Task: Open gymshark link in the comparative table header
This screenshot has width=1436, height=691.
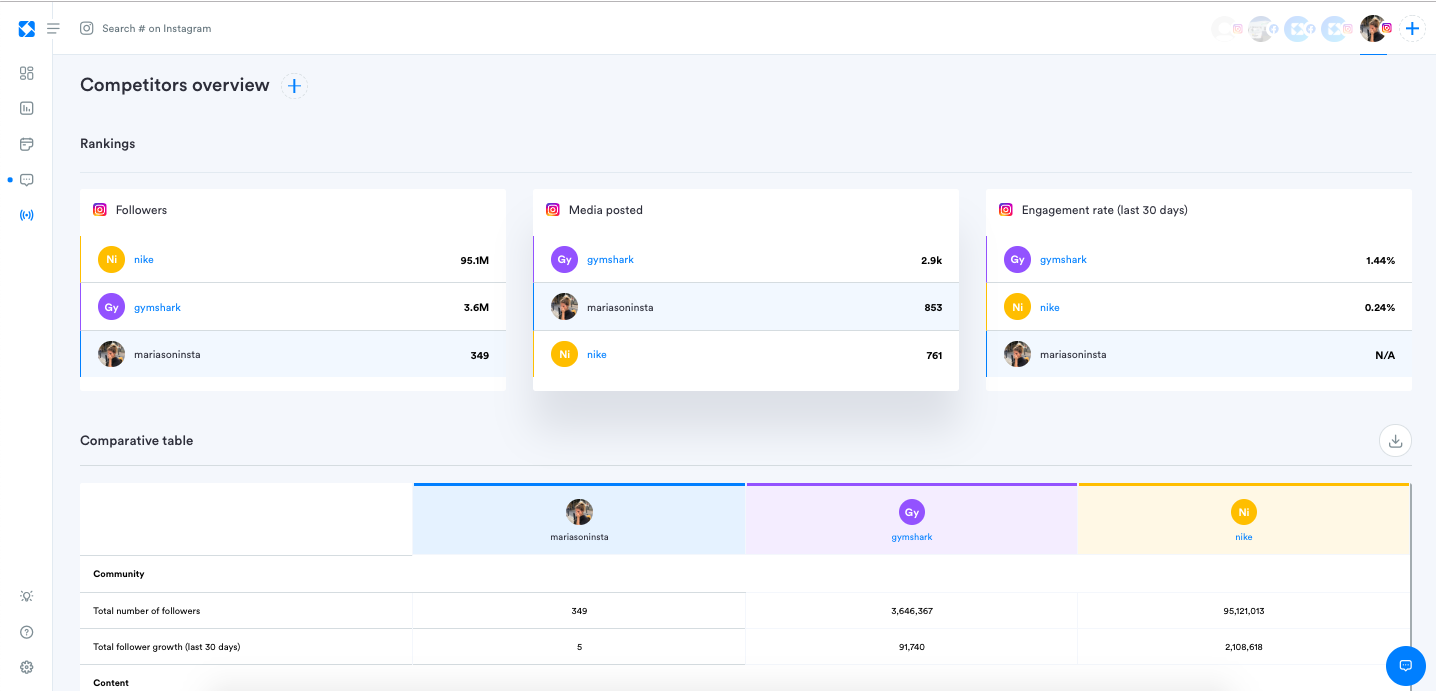Action: coord(912,537)
